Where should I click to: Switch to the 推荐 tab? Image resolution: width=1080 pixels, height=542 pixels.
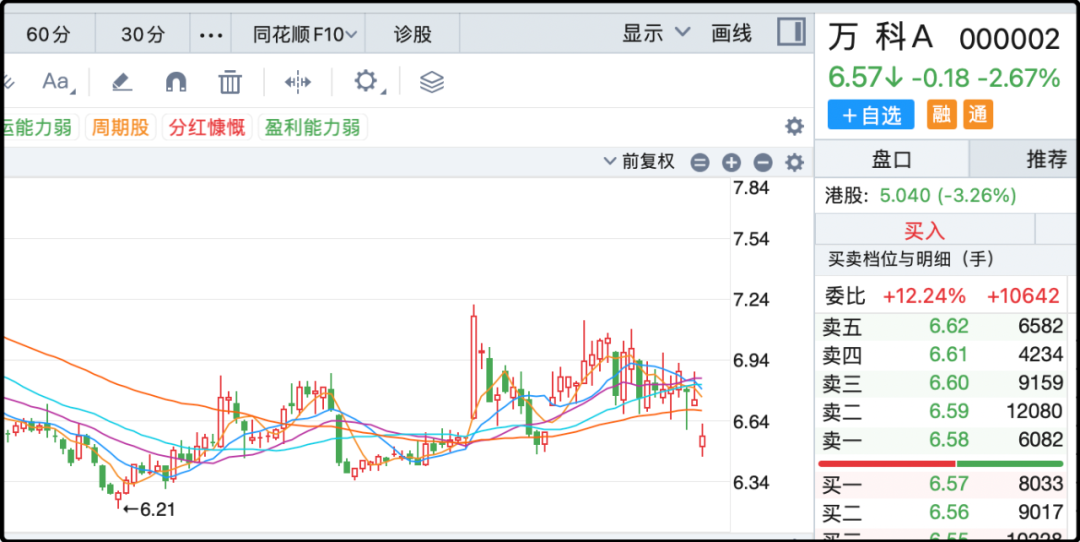pos(1046,160)
